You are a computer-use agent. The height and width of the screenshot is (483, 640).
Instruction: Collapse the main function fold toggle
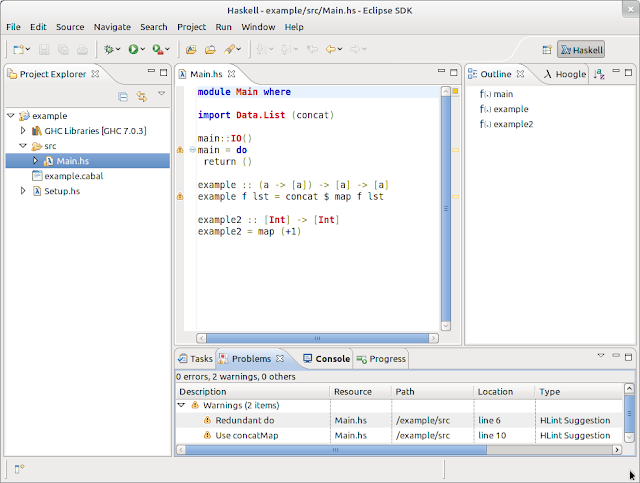click(x=193, y=150)
